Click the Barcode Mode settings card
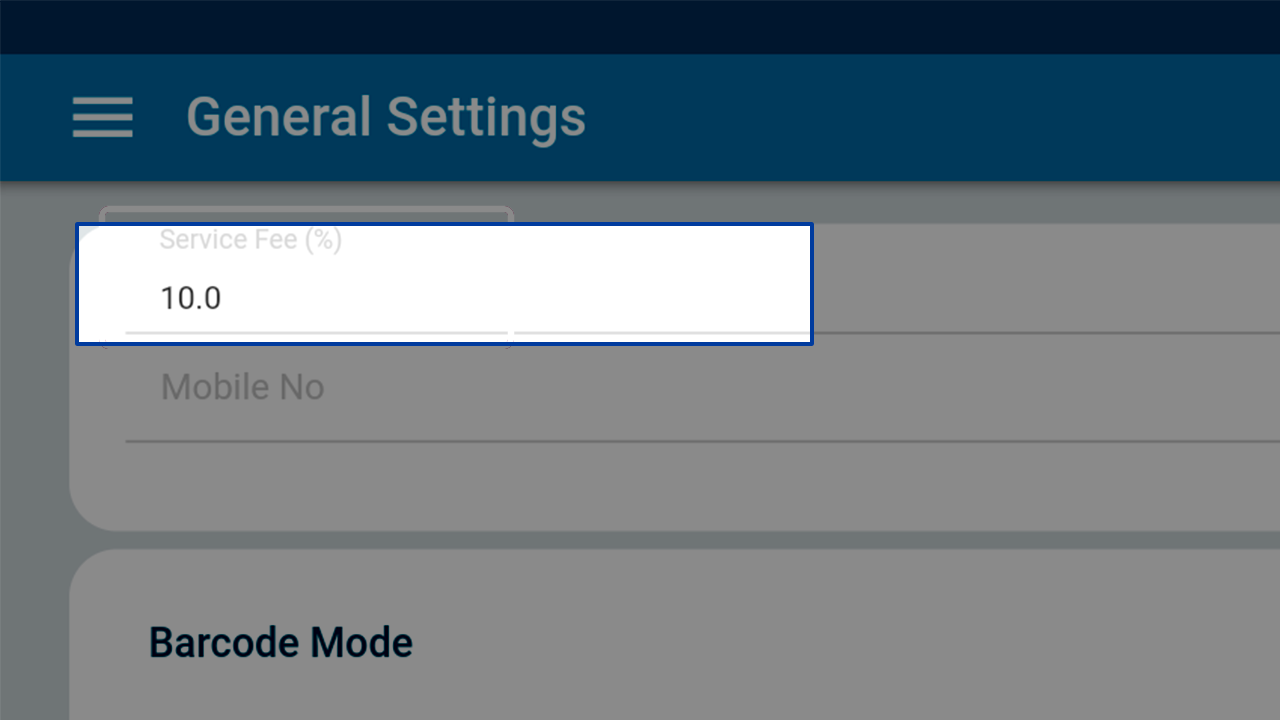The image size is (1280, 720). pos(675,635)
